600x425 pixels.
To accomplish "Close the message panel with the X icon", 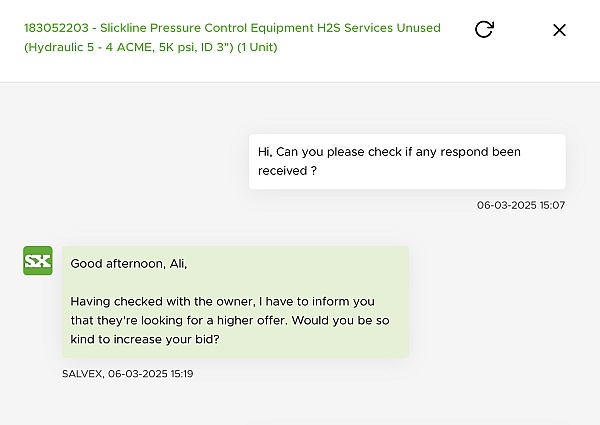I will tap(559, 30).
